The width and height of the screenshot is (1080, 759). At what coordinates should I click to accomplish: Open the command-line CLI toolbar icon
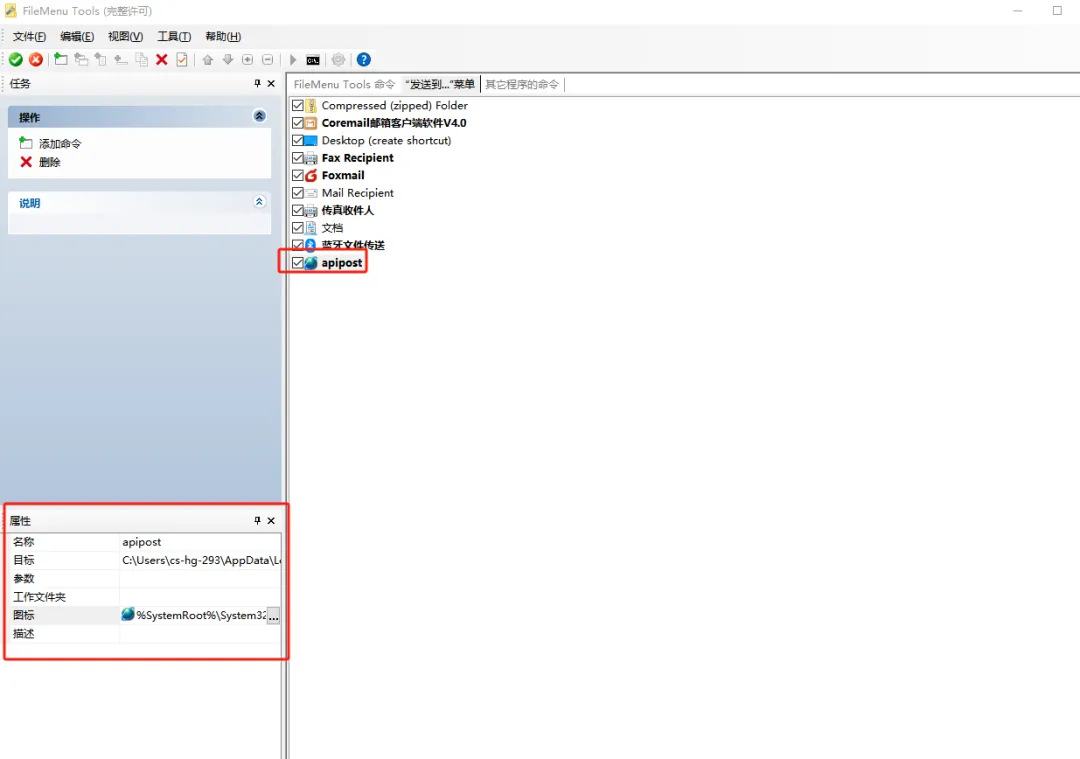[x=313, y=59]
